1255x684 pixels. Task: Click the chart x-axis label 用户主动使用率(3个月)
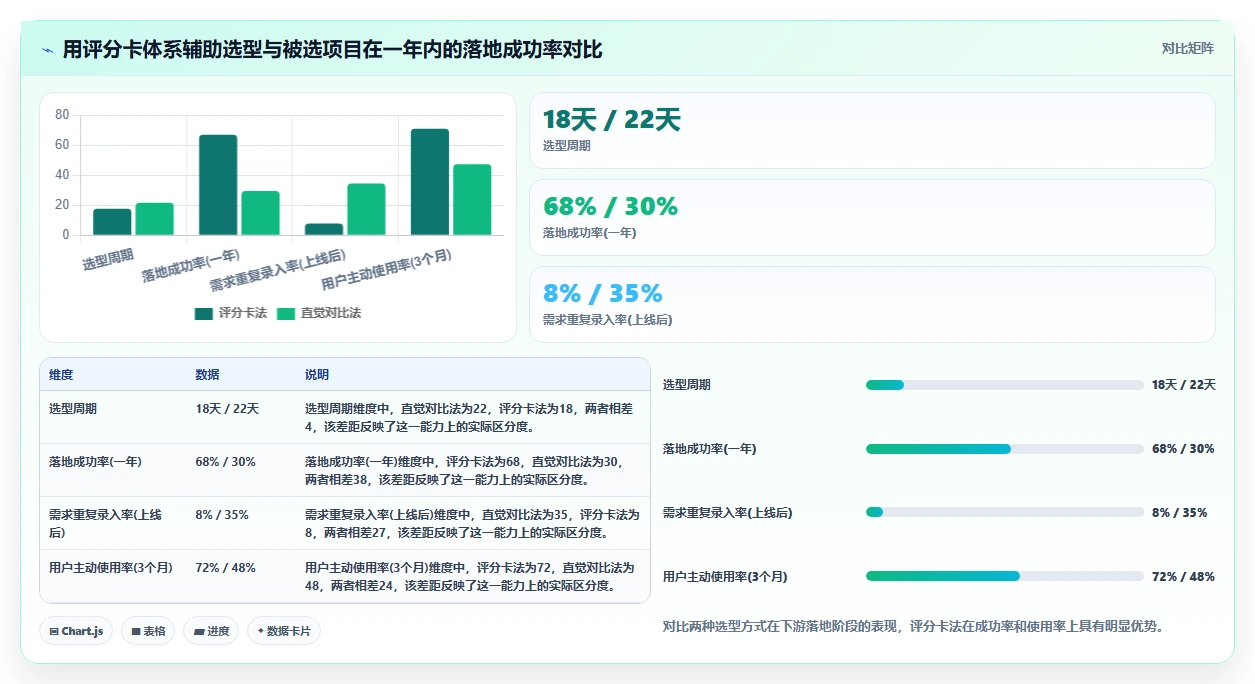tap(386, 269)
